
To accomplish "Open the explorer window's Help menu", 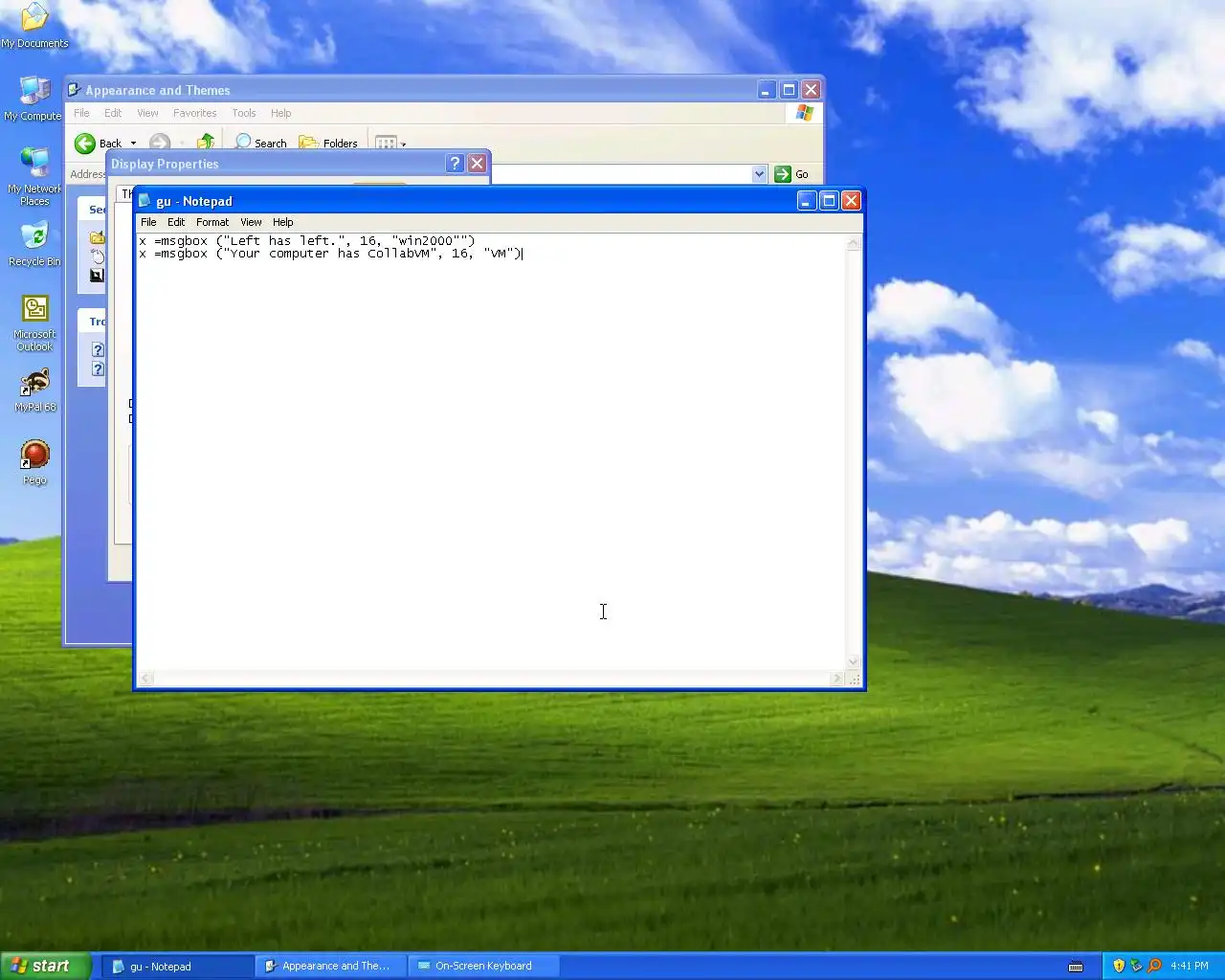I will click(x=280, y=113).
